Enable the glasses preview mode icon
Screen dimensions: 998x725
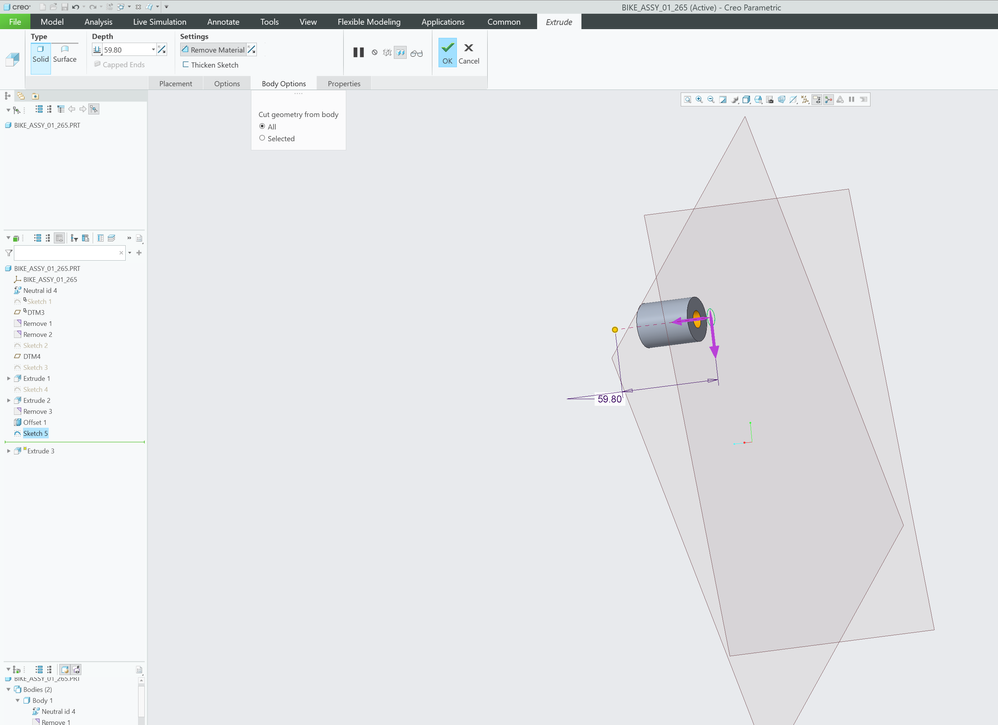(x=416, y=53)
